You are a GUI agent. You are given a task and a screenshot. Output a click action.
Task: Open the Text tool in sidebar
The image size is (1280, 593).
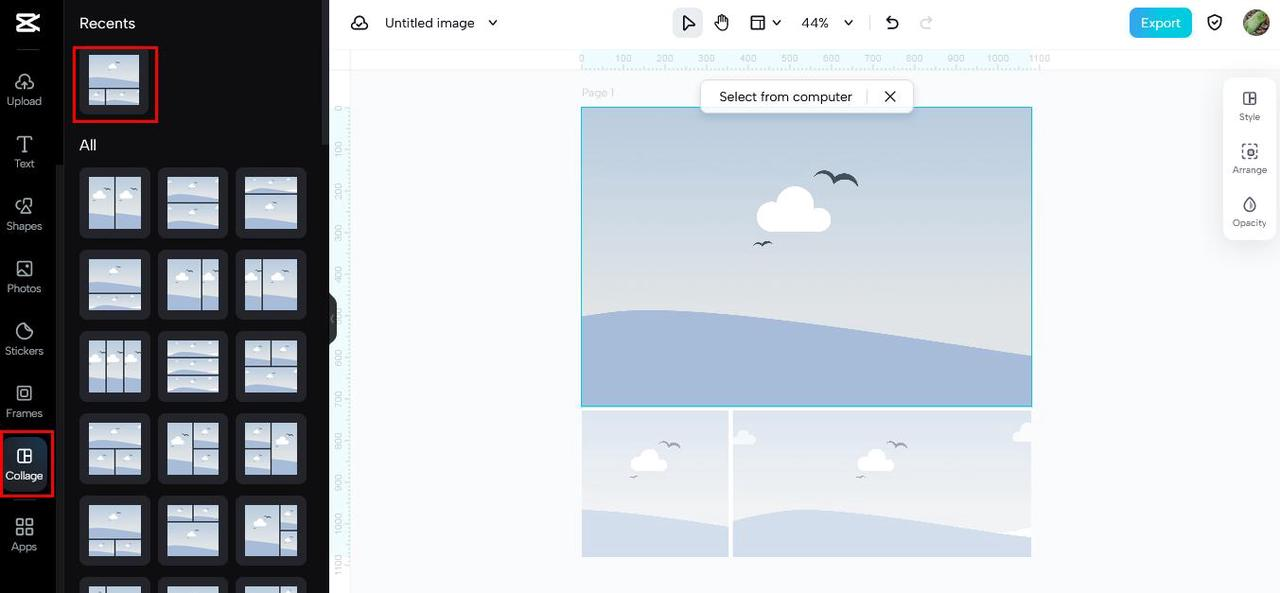tap(24, 152)
